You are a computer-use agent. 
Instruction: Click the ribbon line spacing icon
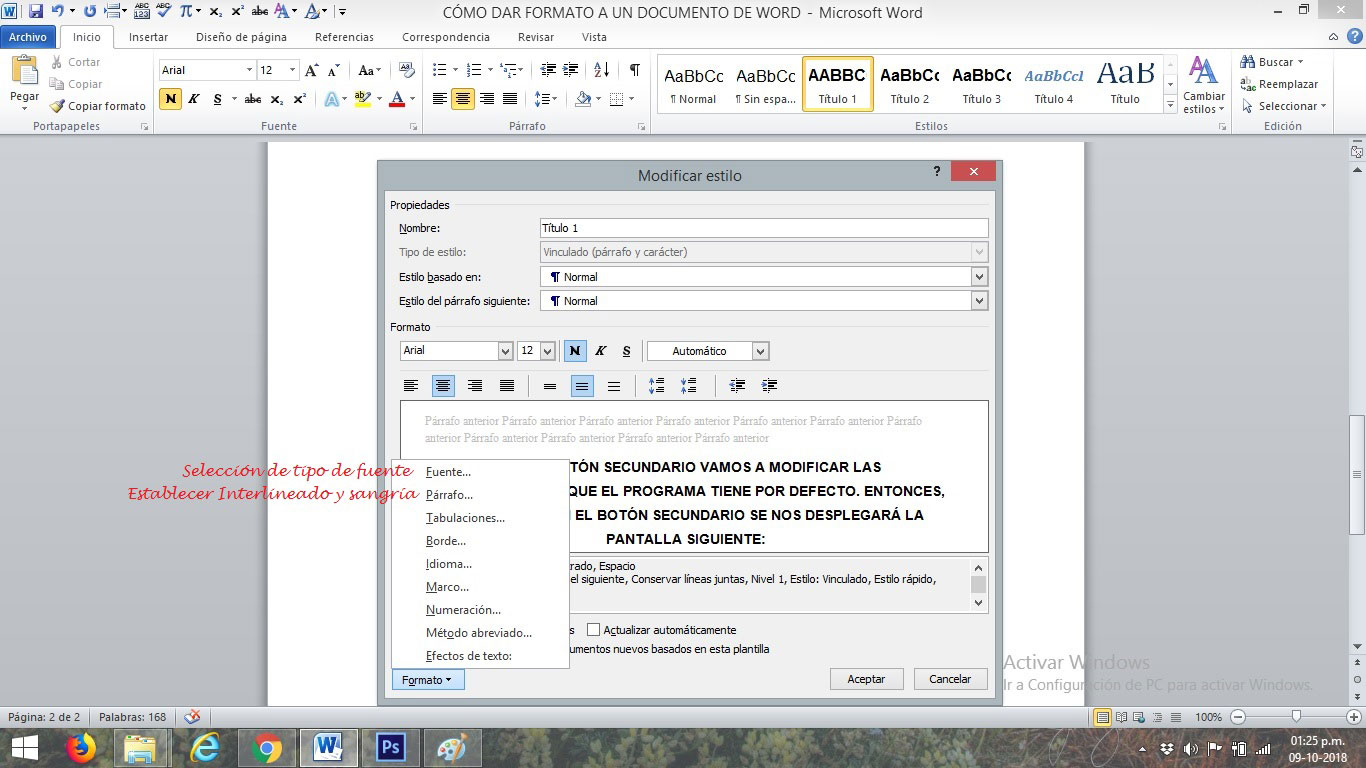click(541, 99)
